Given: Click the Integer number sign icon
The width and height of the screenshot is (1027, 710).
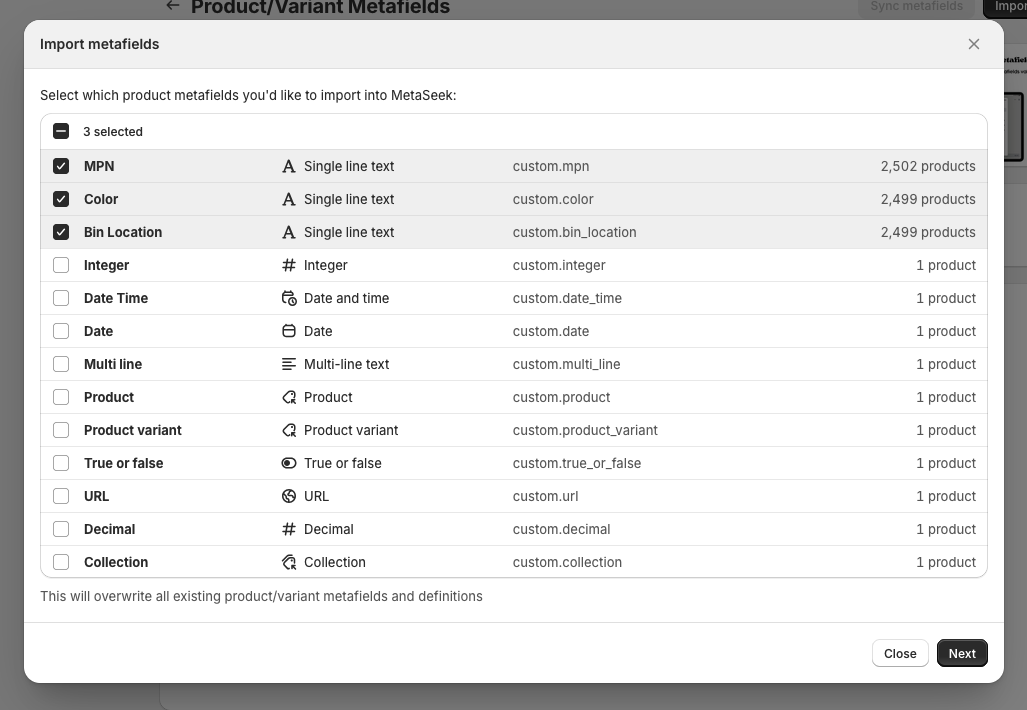Looking at the screenshot, I should (x=289, y=265).
